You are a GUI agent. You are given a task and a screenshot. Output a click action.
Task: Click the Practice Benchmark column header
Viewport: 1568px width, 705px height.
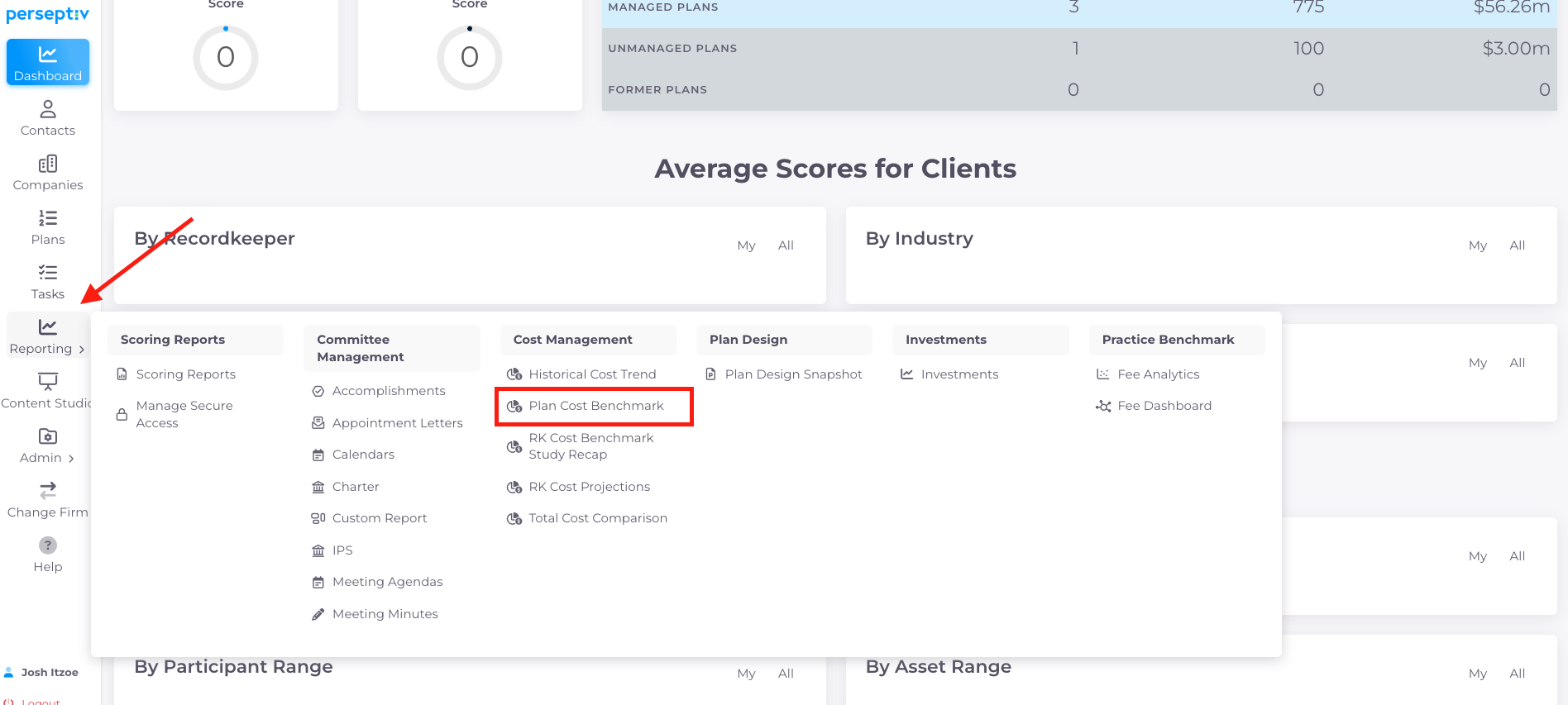[1168, 340]
